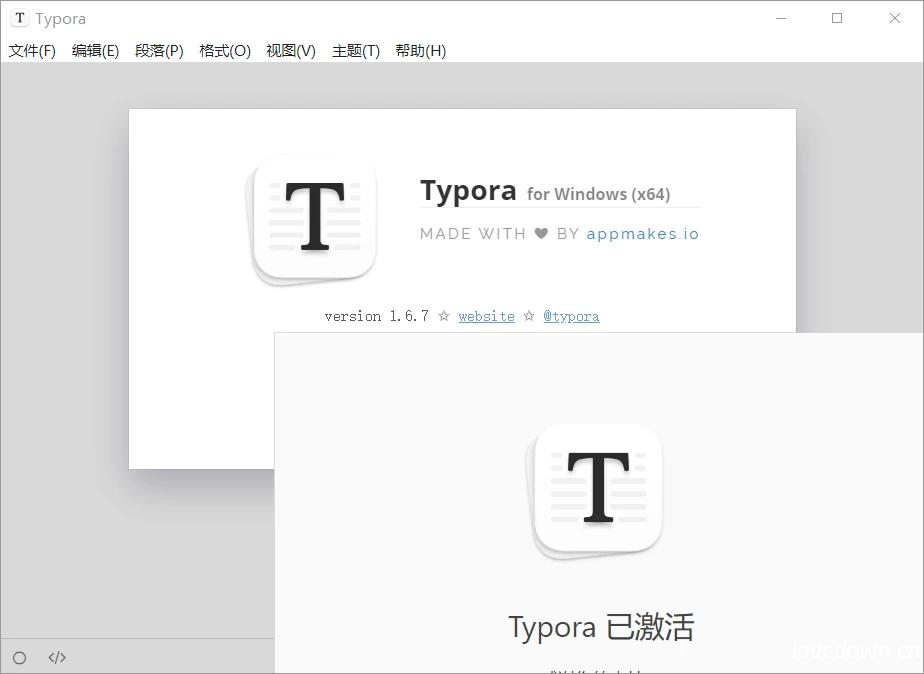Visit the appmakes.io link
Image resolution: width=924 pixels, height=674 pixels.
[643, 233]
